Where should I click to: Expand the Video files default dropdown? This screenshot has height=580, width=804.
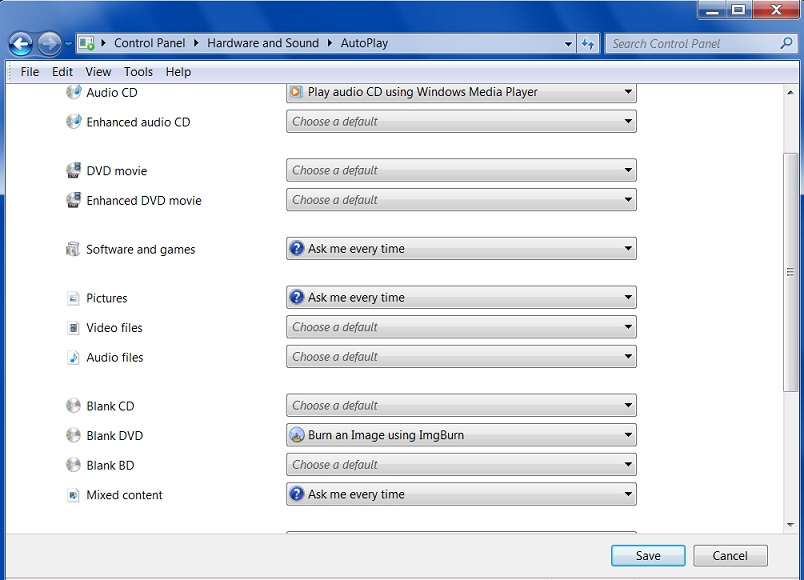[x=461, y=327]
